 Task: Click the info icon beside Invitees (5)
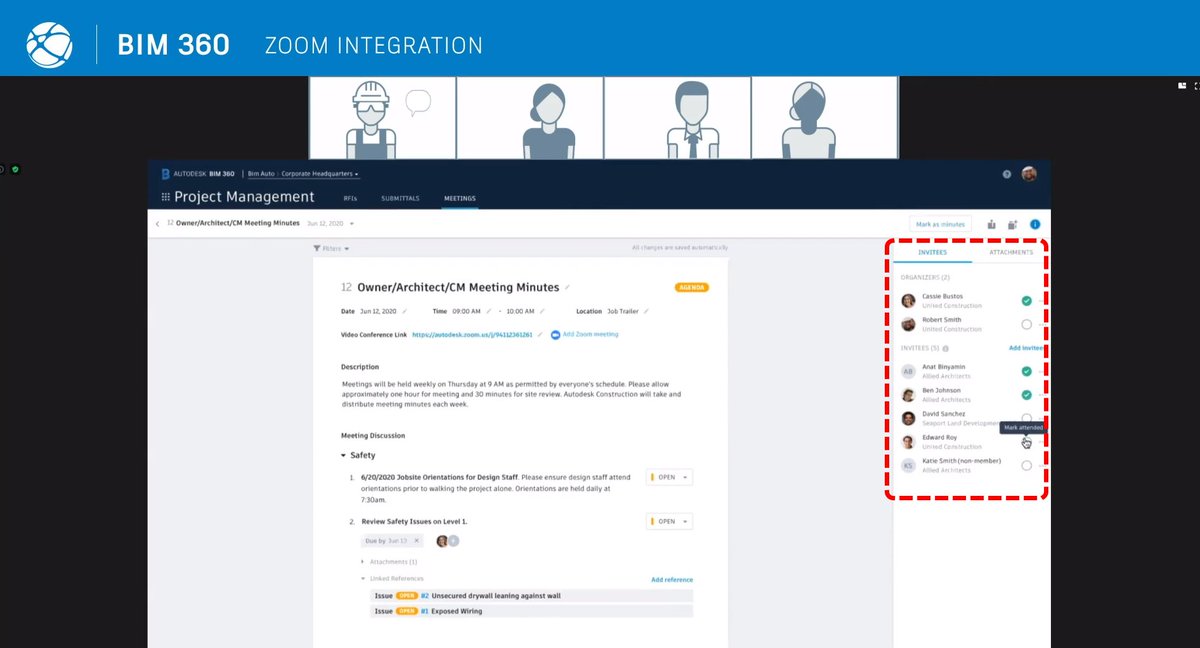(946, 348)
